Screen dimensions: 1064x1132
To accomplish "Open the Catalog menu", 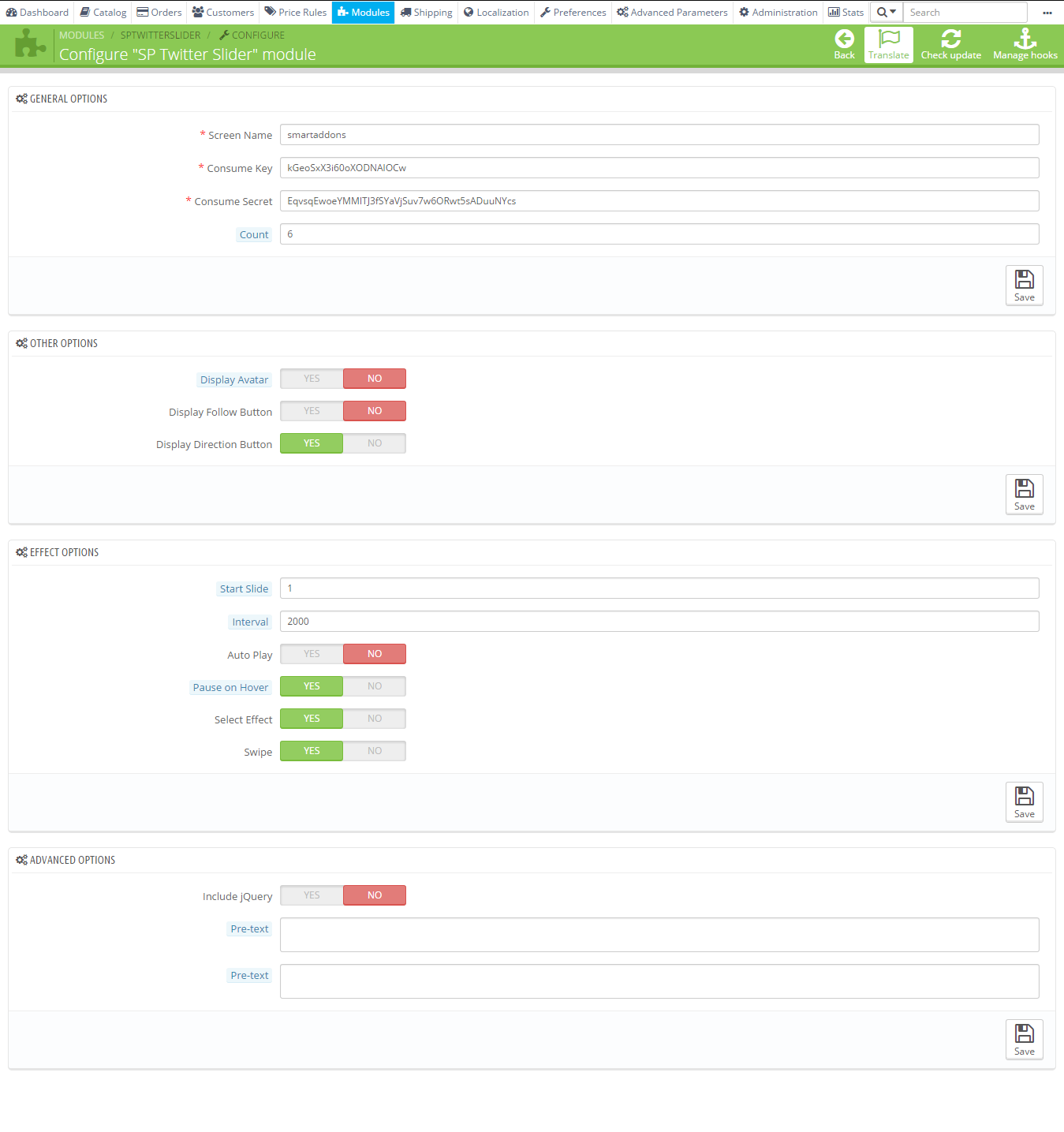I will (103, 13).
